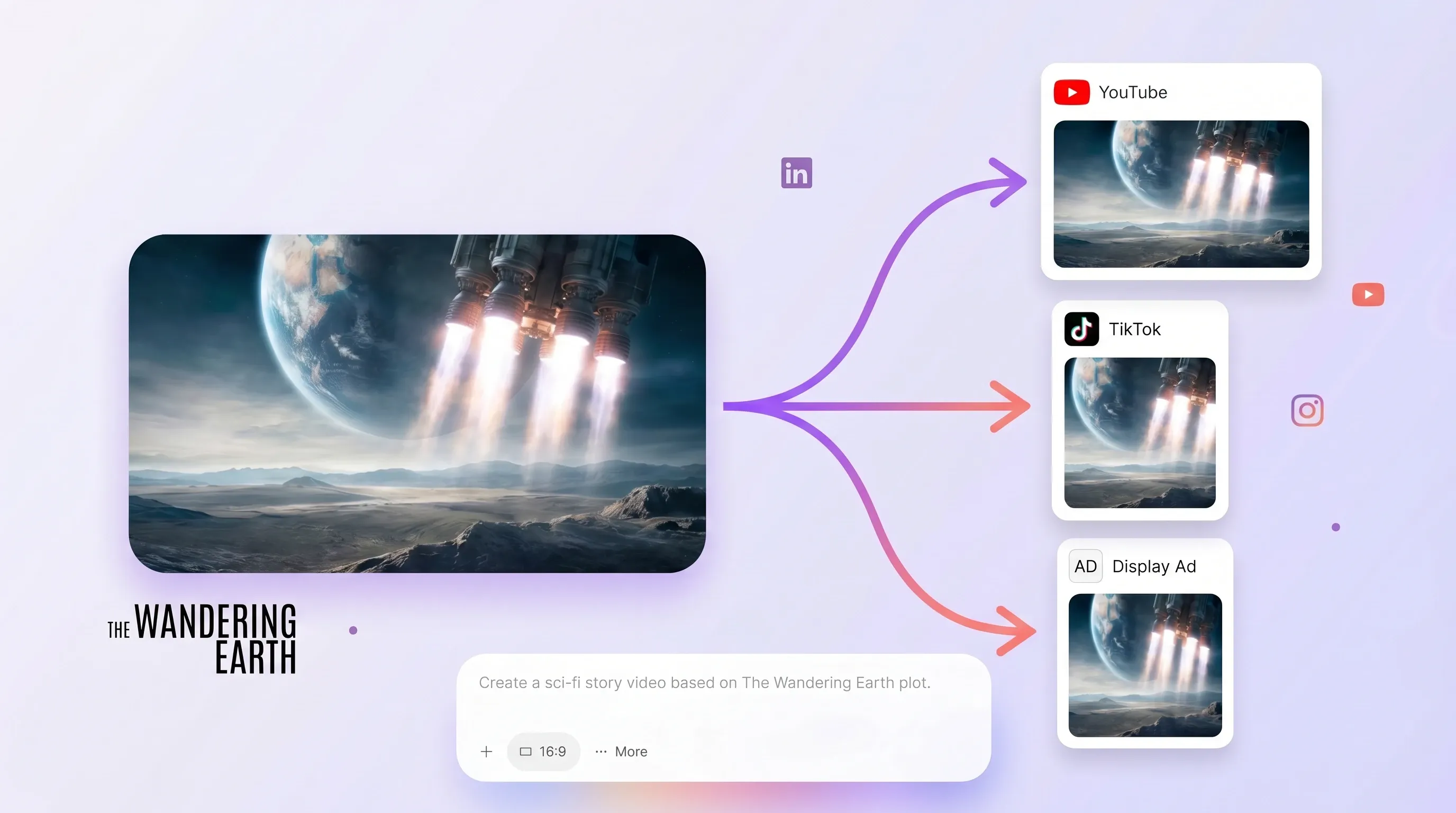Expand additional options via the ellipsis

(600, 752)
